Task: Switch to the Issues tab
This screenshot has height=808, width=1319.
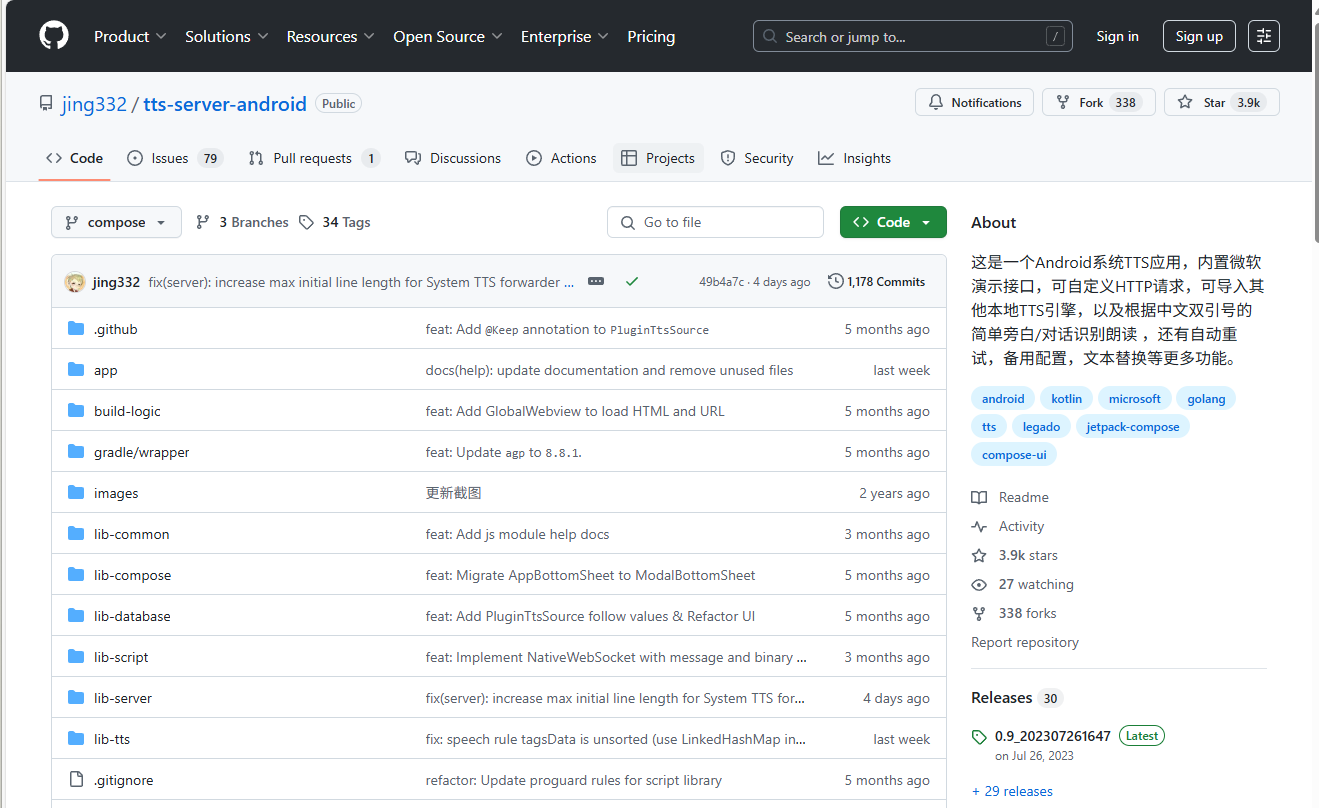Action: [x=174, y=157]
